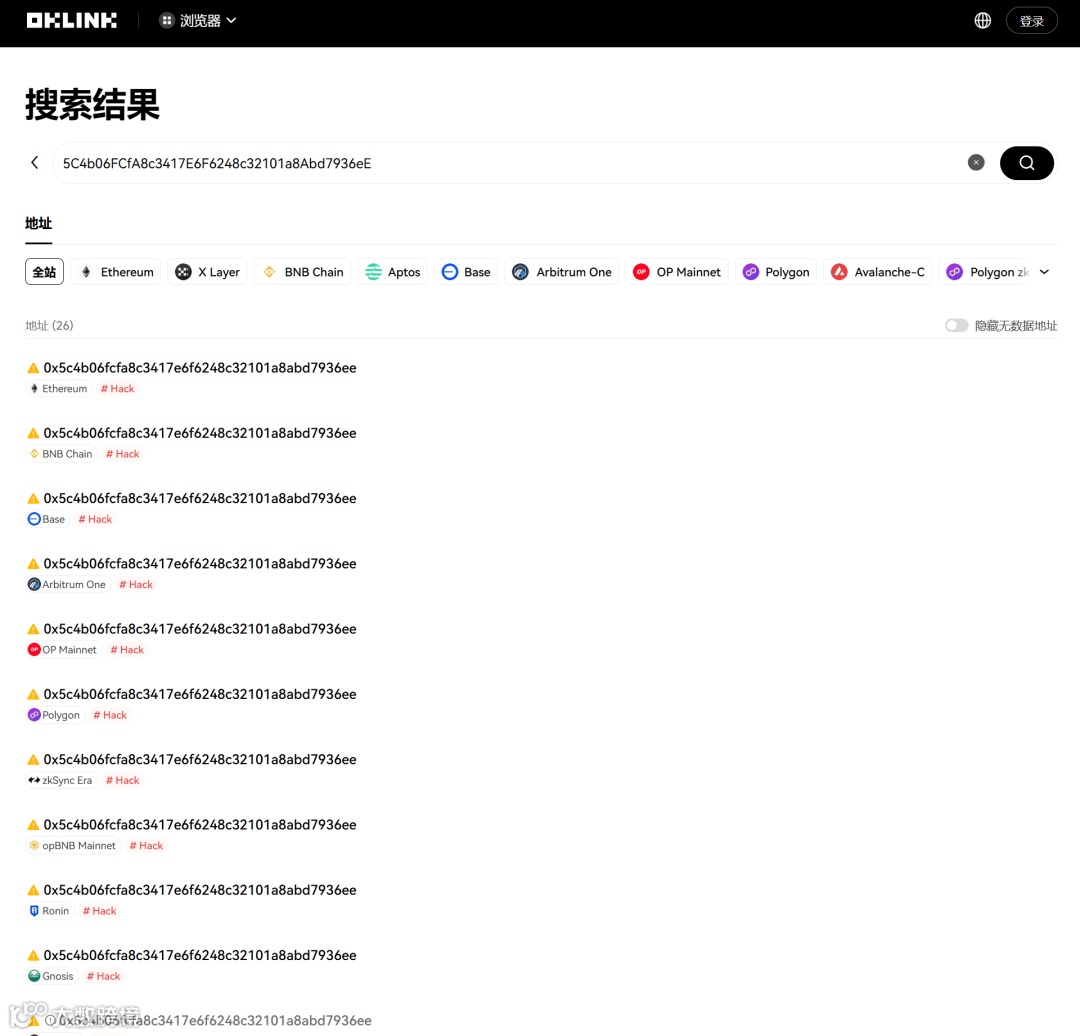The image size is (1080, 1036).
Task: Click # Hack label on OP Mainnet result
Action: coord(127,650)
